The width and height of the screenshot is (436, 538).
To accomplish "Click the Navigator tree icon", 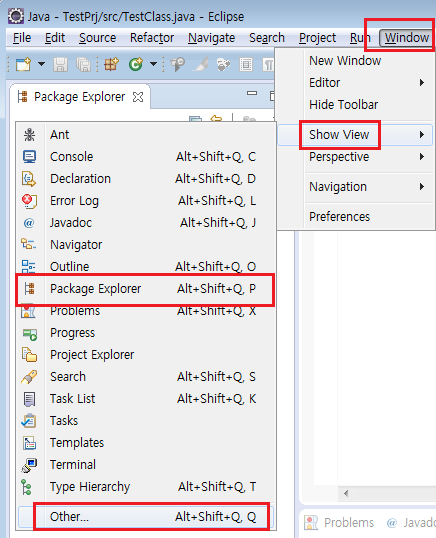I will [x=29, y=245].
